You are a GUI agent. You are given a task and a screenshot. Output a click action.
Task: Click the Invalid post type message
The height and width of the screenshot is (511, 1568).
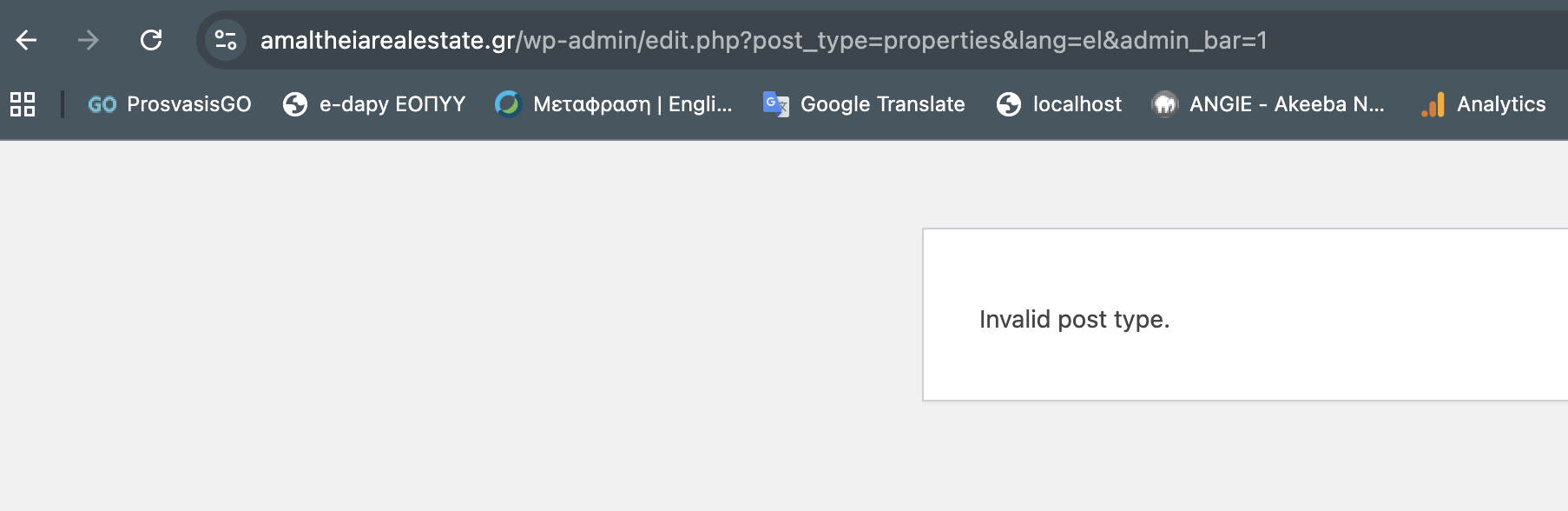(x=1074, y=320)
